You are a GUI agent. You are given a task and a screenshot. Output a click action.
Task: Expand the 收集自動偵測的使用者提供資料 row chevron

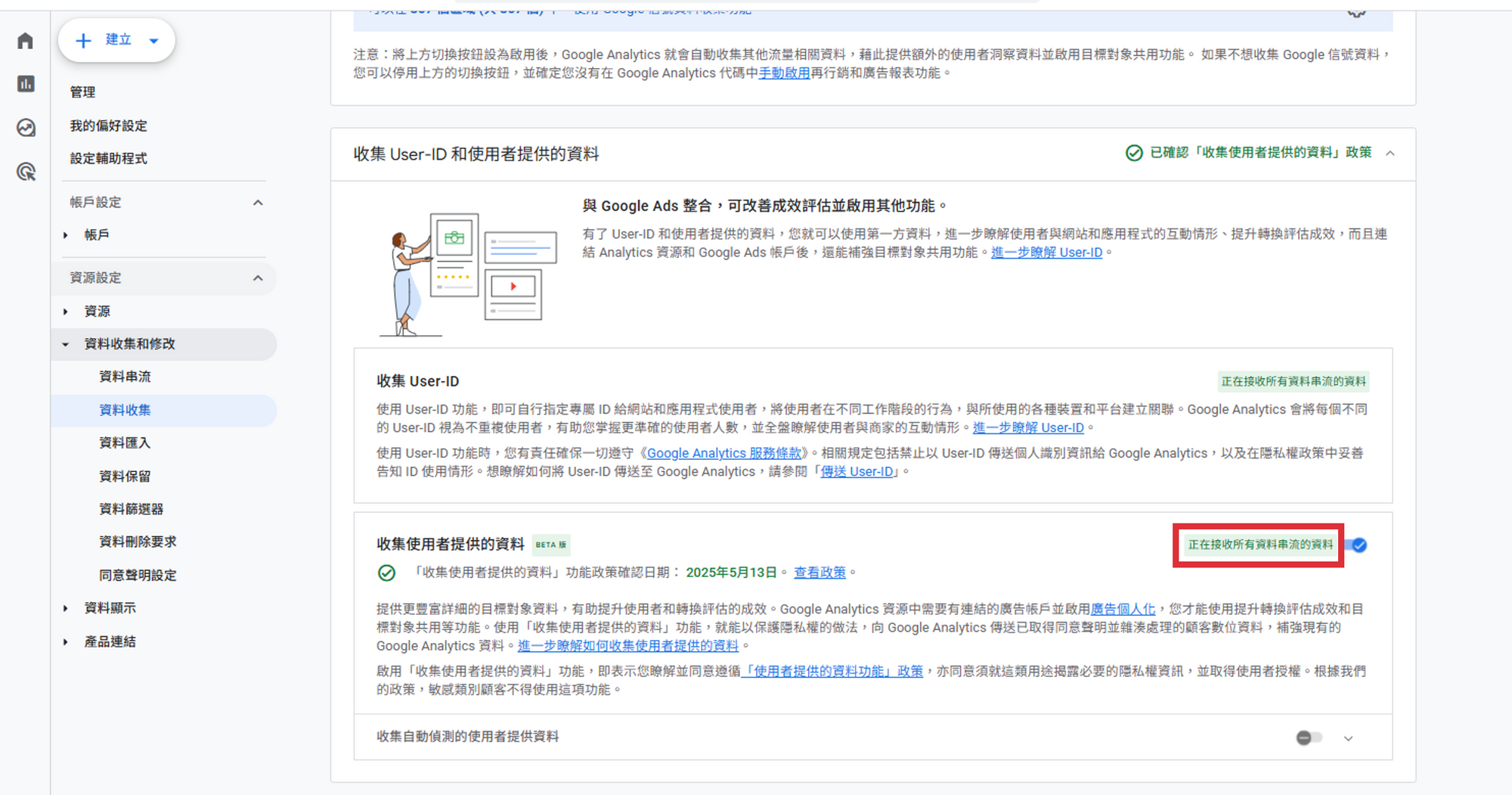(1348, 738)
